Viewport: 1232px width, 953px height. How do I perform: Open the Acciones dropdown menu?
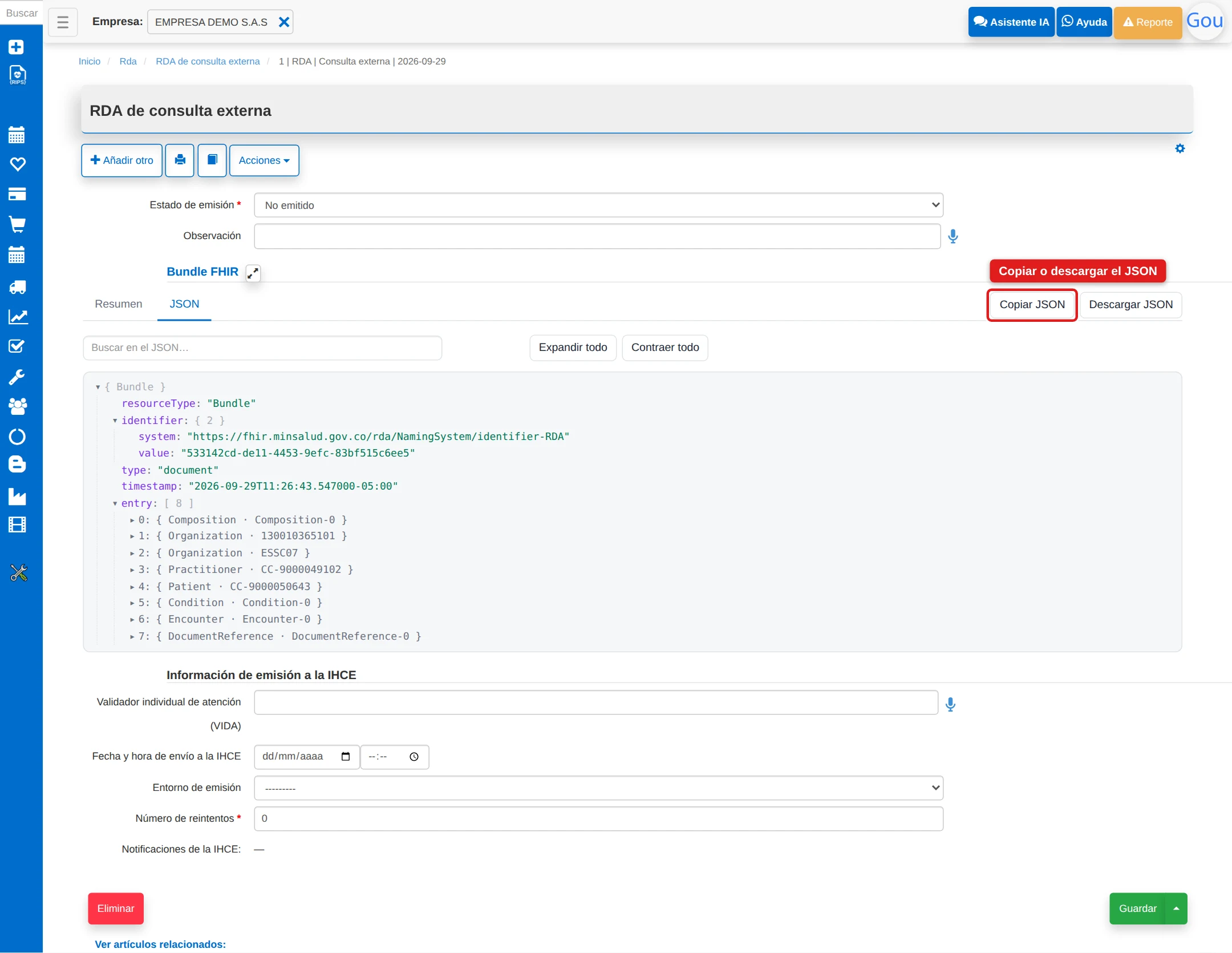tap(264, 160)
